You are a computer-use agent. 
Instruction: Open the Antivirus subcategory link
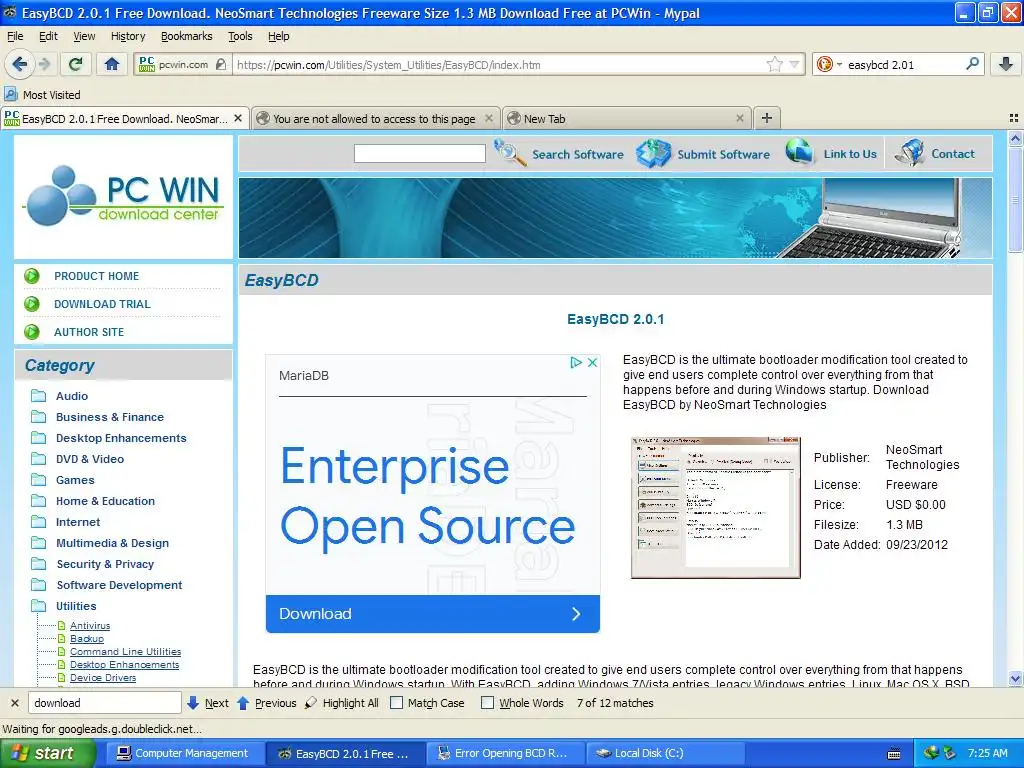point(90,626)
